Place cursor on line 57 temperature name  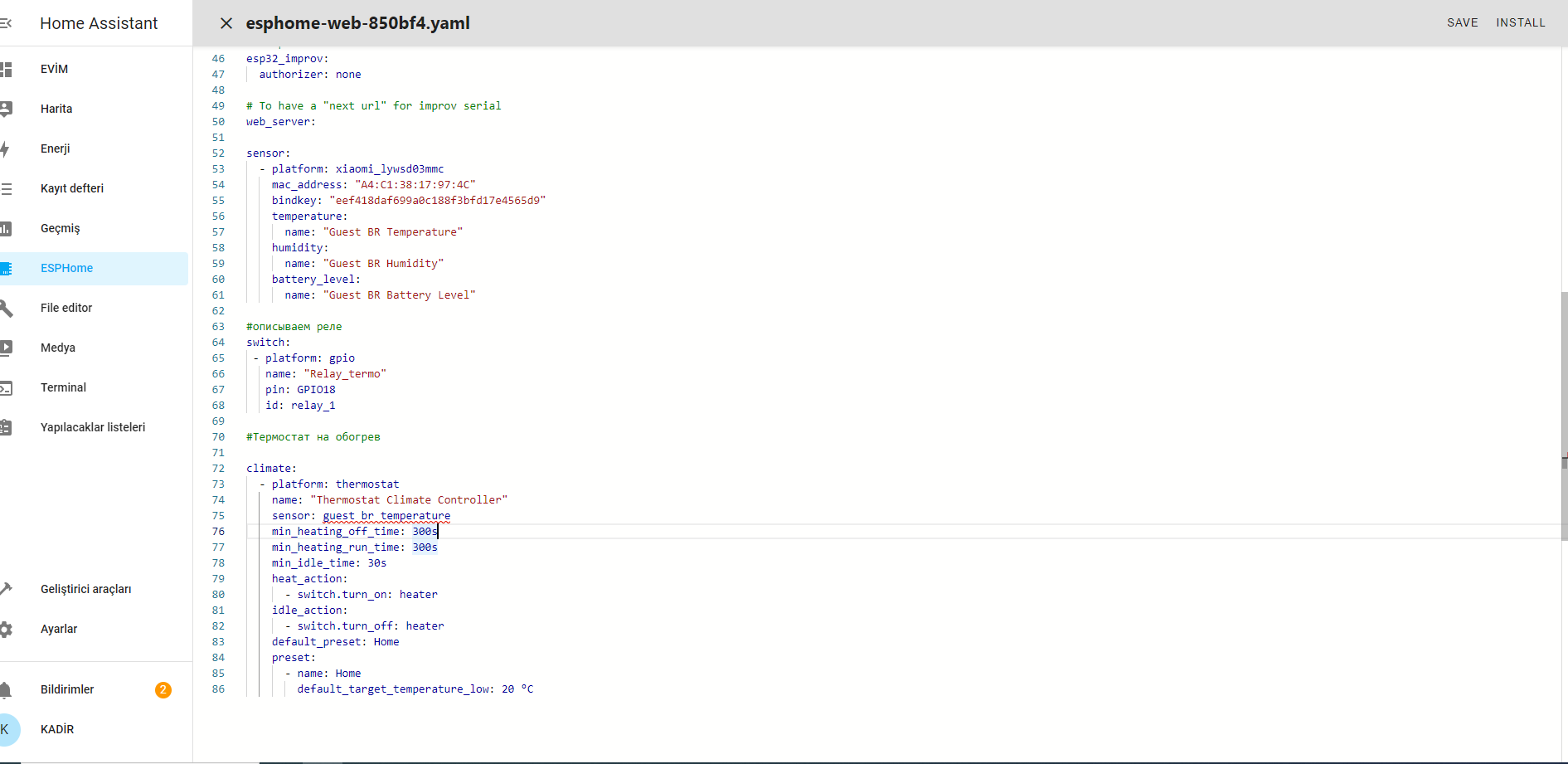point(394,232)
